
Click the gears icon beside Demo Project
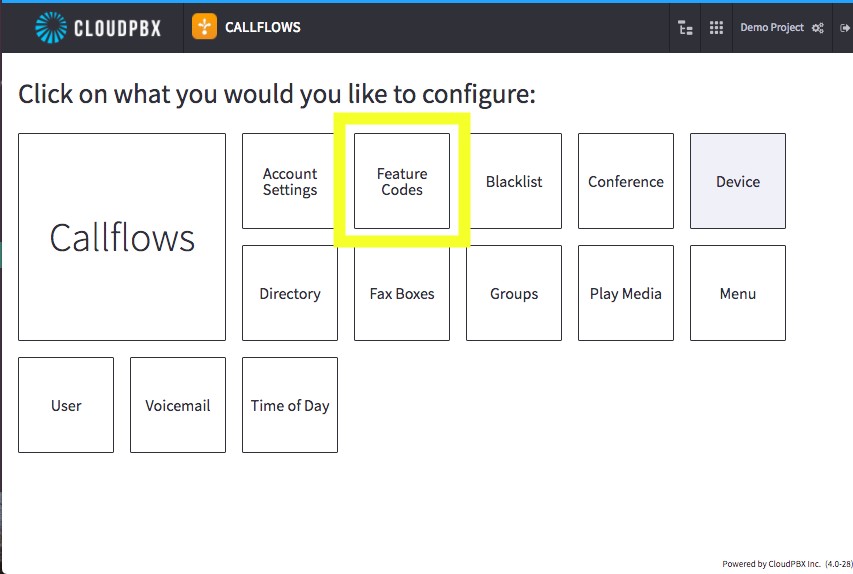pos(817,28)
